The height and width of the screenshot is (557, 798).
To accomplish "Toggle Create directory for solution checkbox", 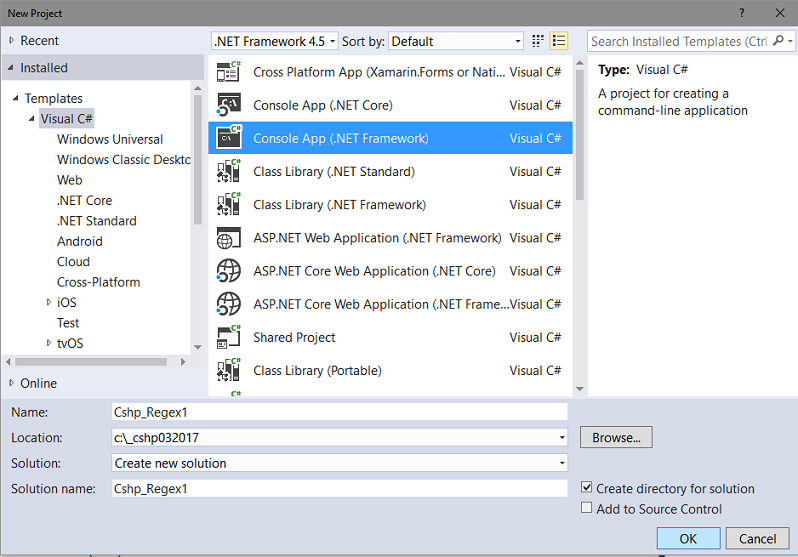I will 587,487.
